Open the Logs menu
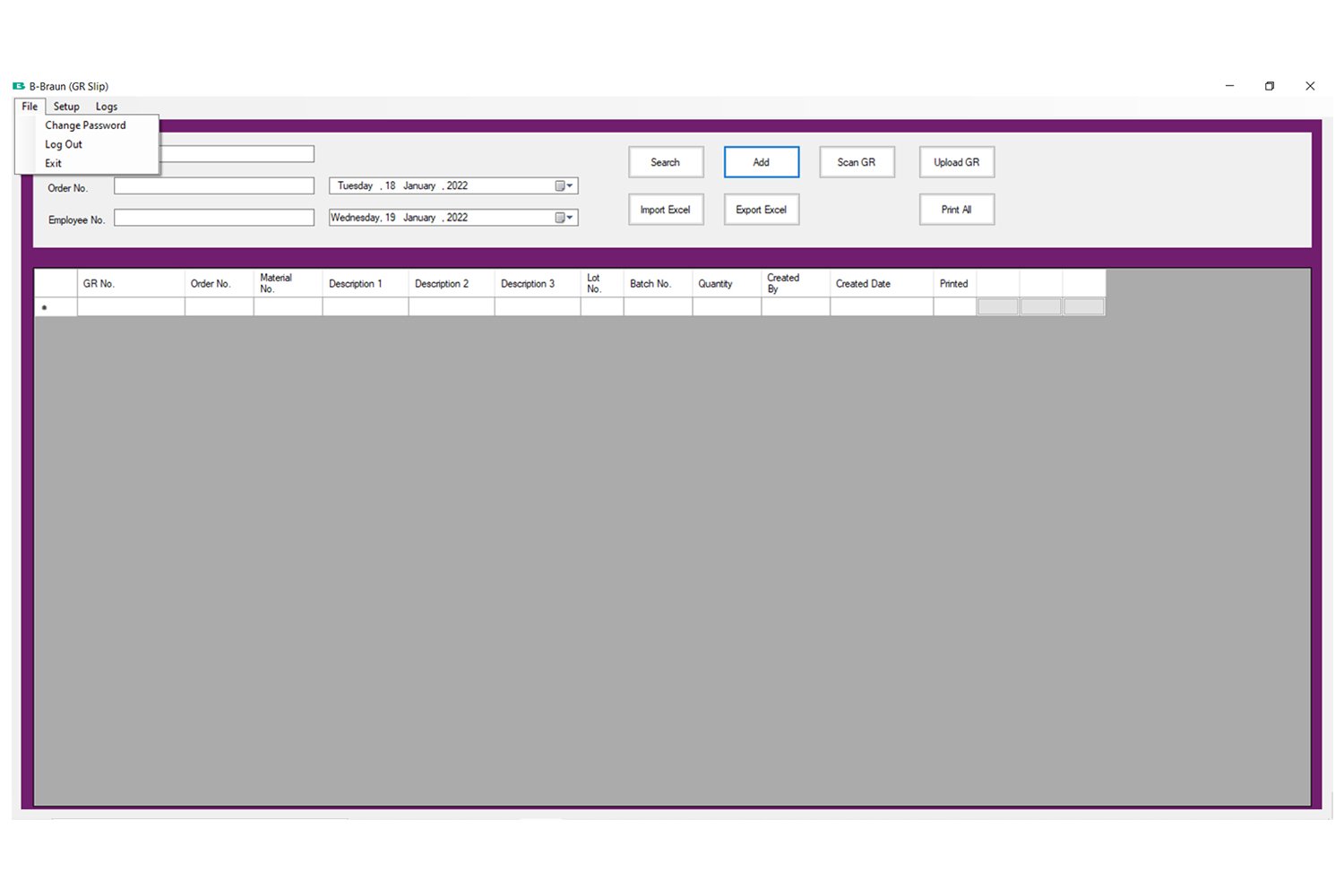Image resolution: width=1344 pixels, height=896 pixels. 107,107
